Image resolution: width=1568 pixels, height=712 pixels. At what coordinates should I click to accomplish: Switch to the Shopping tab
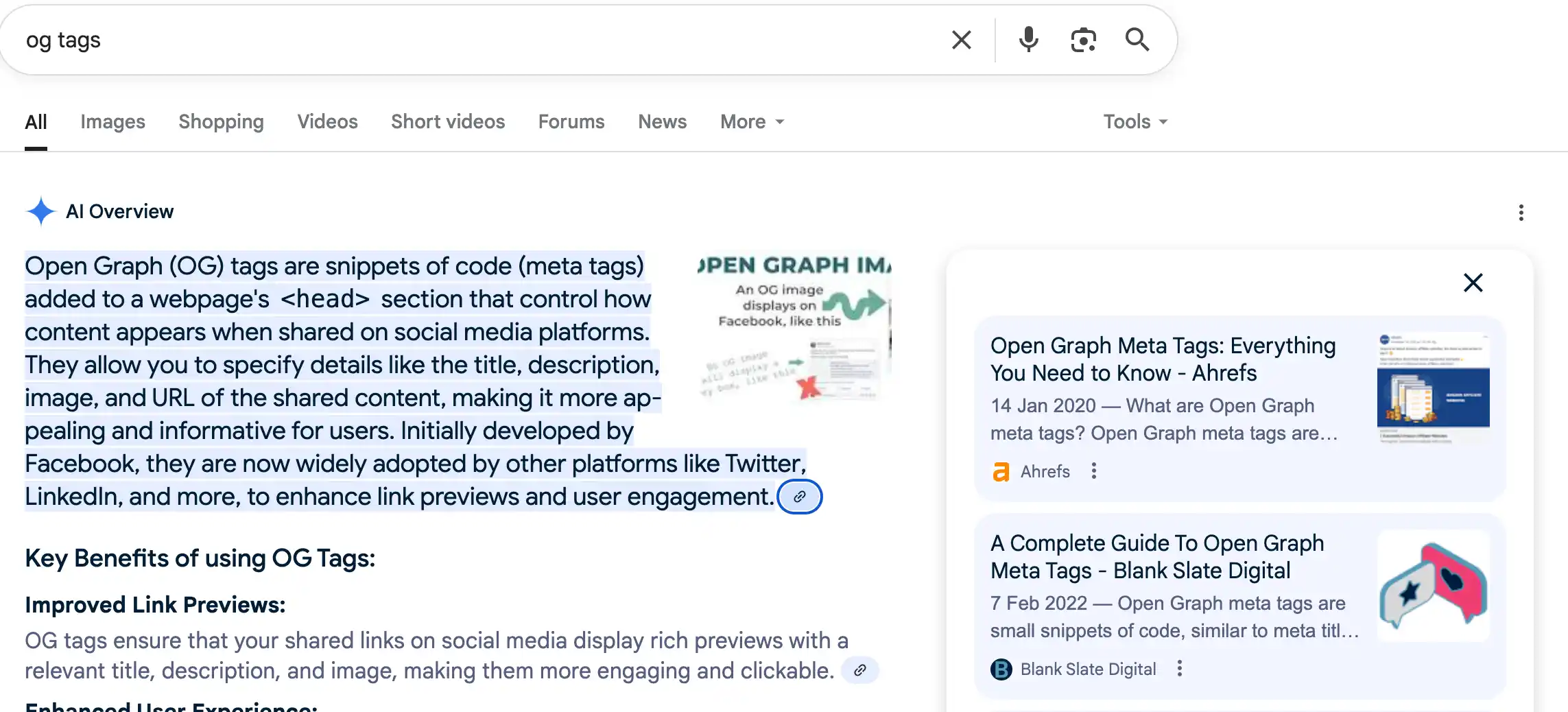click(221, 121)
